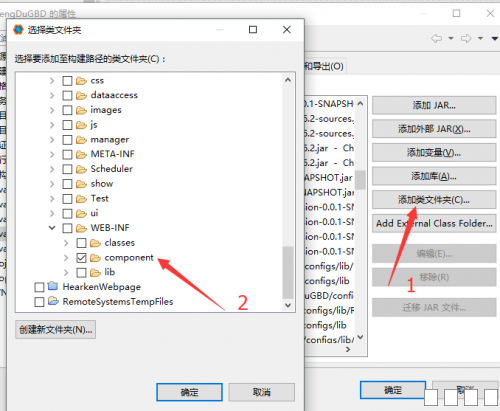Click the RemoteSystemsTempFiles folder icon
Image resolution: width=500 pixels, height=411 pixels.
[53, 301]
